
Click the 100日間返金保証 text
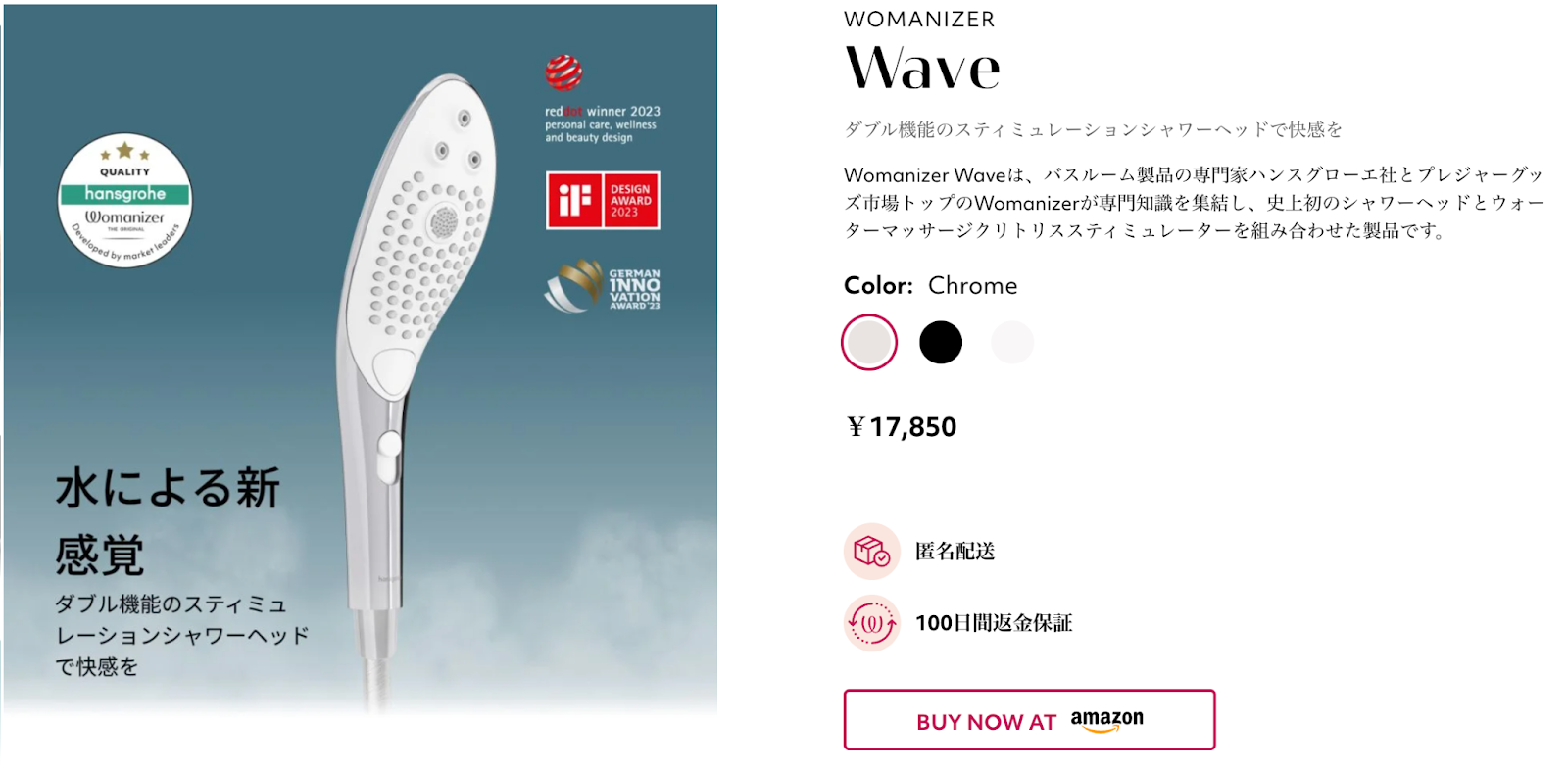coord(994,623)
